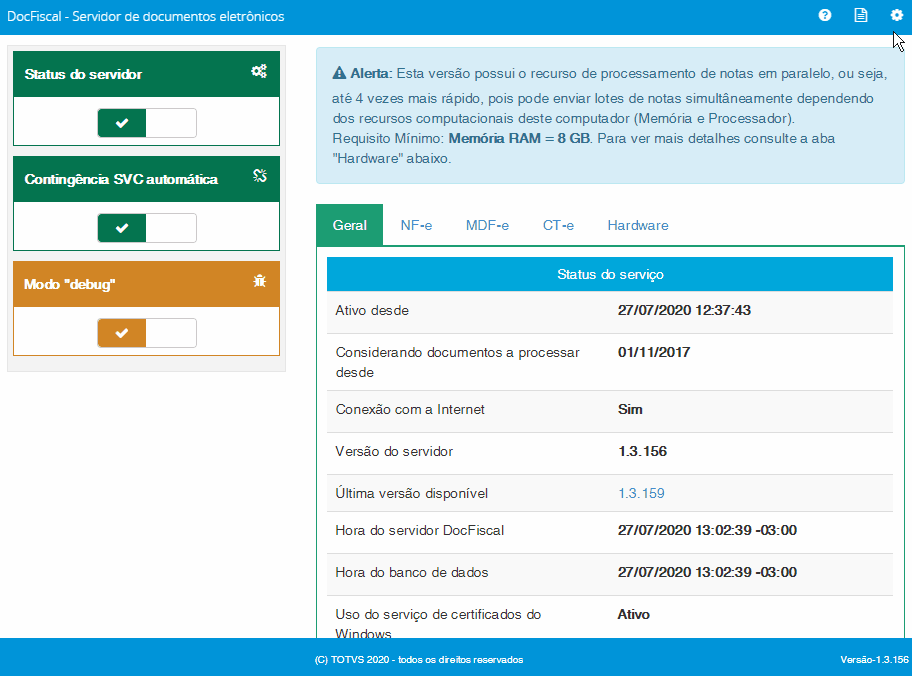Click the Hora do banco de dados label
The width and height of the screenshot is (912, 676).
coord(412,572)
